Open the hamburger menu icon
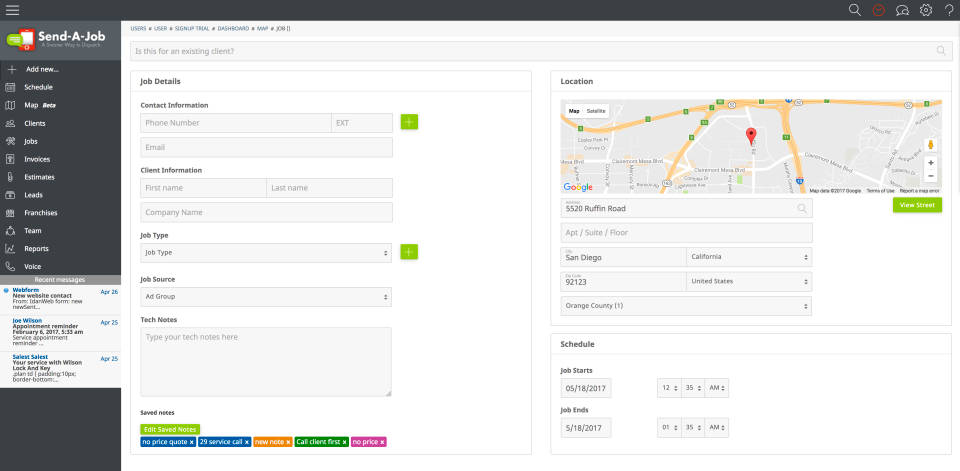Screen dimensions: 960x471 click(12, 10)
